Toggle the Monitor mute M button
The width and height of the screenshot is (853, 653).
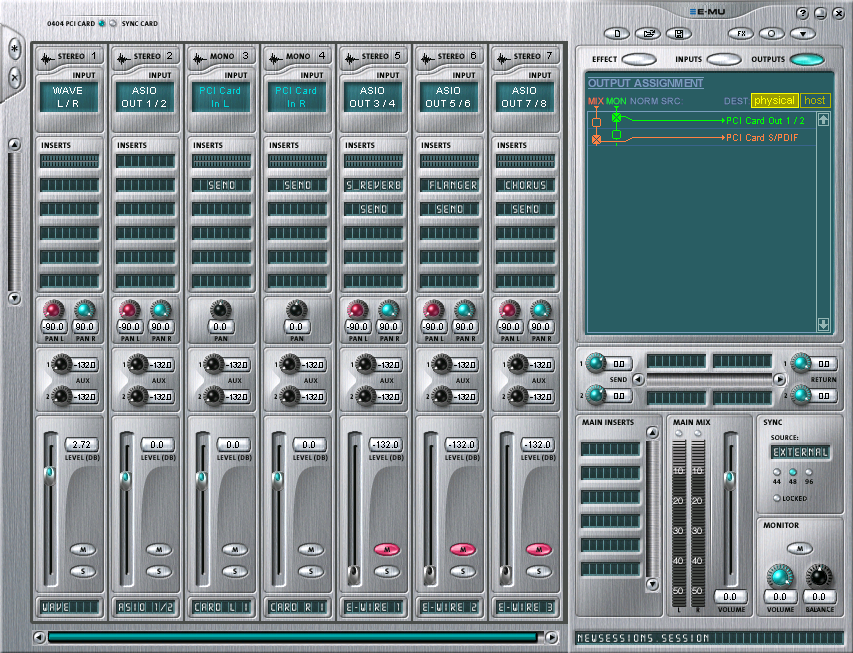[x=800, y=549]
